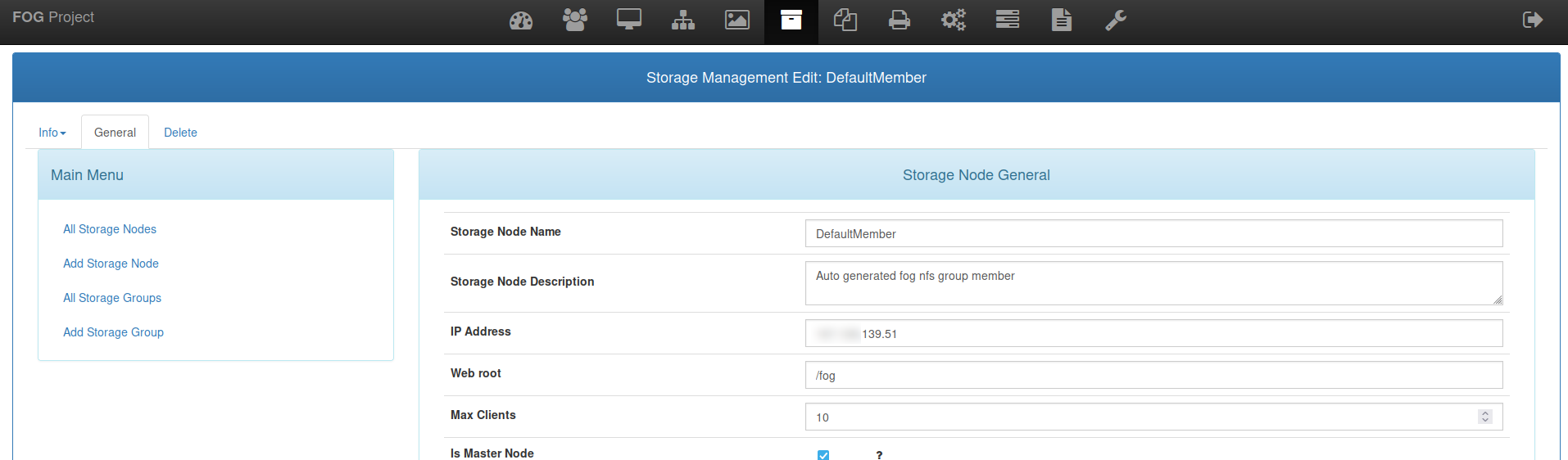Click the logout icon
This screenshot has width=1568, height=460.
[x=1532, y=20]
